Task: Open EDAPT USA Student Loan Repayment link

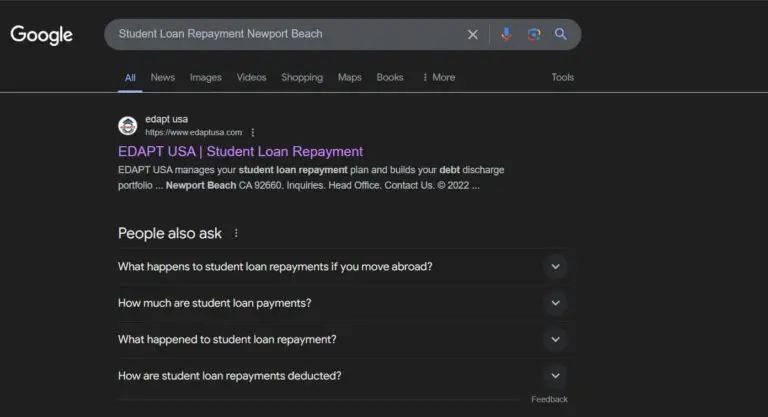Action: (x=240, y=151)
